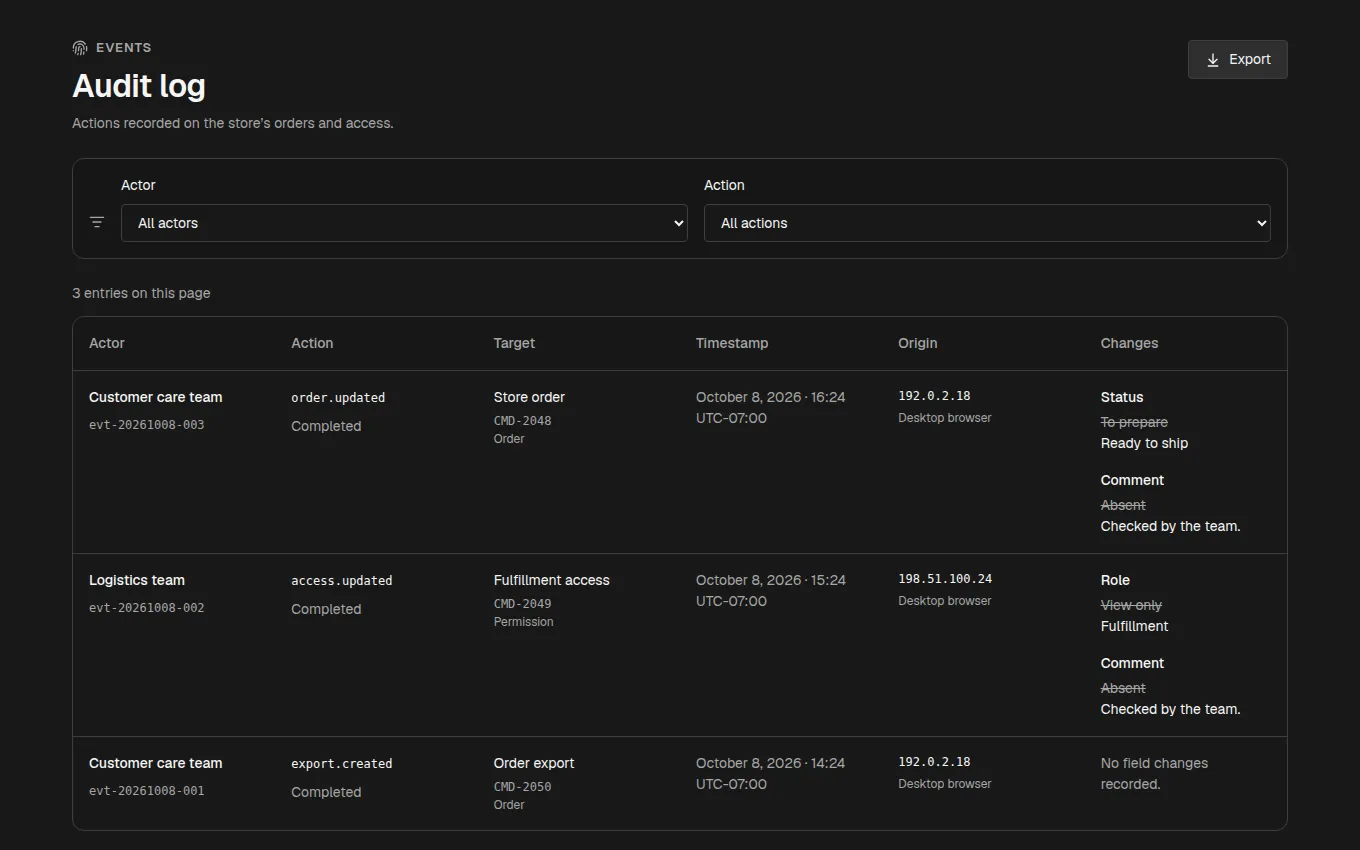Select event ID evt-20261008-001
Image resolution: width=1360 pixels, height=850 pixels.
[147, 791]
